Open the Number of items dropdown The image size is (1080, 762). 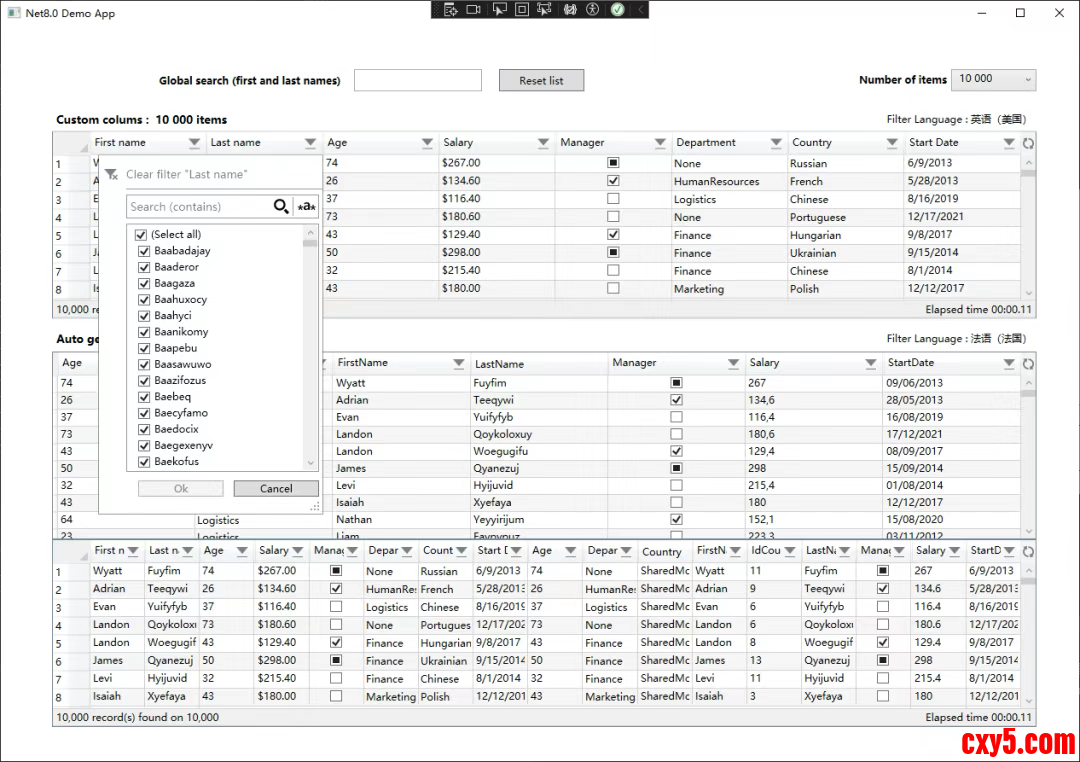click(993, 79)
